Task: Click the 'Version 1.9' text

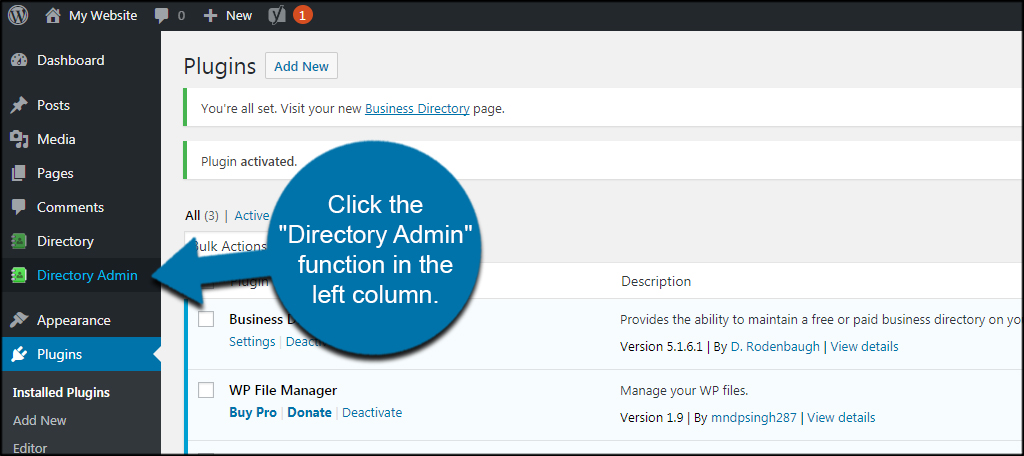Action: pos(650,417)
